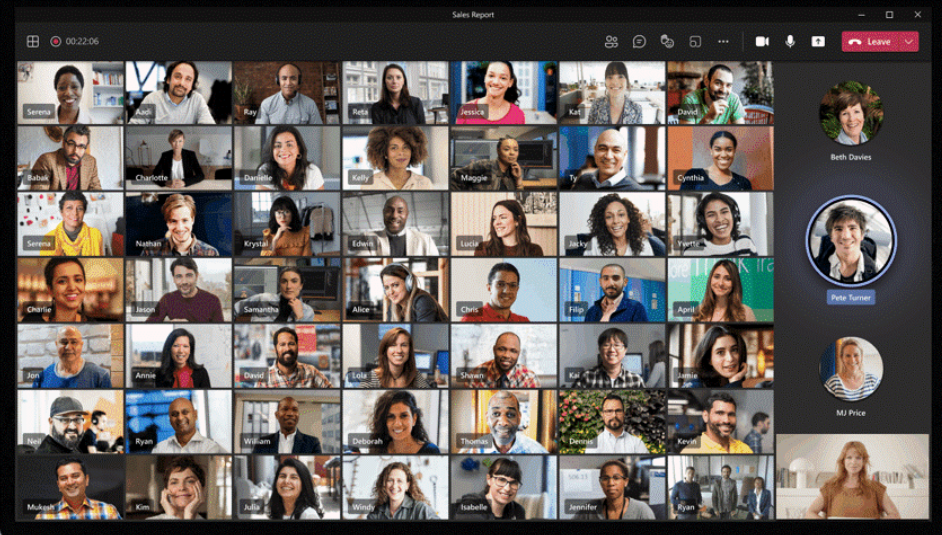Select Neil's video tile
Image resolution: width=942 pixels, height=535 pixels.
pos(70,422)
